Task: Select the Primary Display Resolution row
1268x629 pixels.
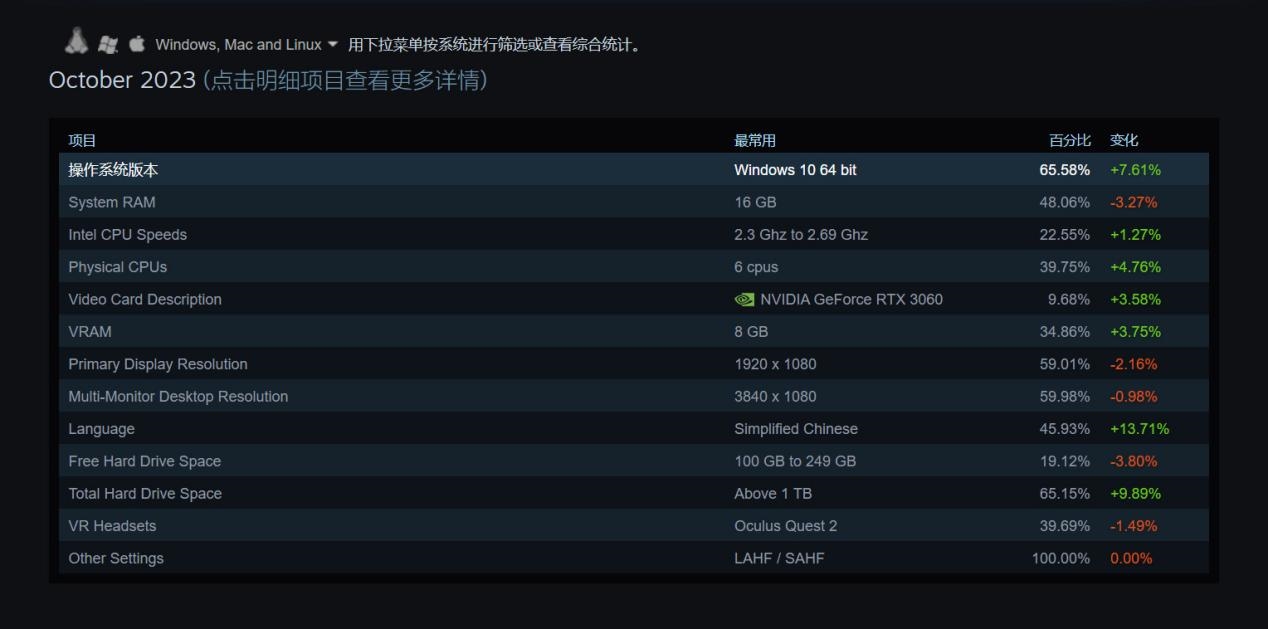Action: click(158, 364)
